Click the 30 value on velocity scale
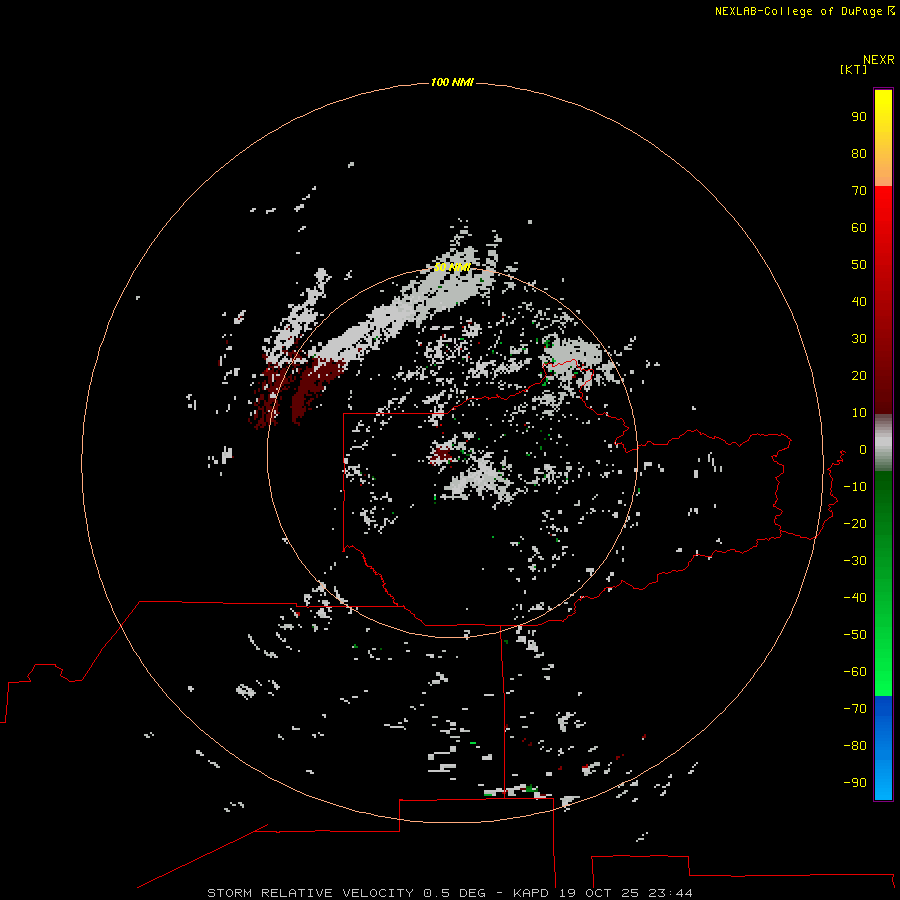This screenshot has height=900, width=900. pyautogui.click(x=859, y=339)
